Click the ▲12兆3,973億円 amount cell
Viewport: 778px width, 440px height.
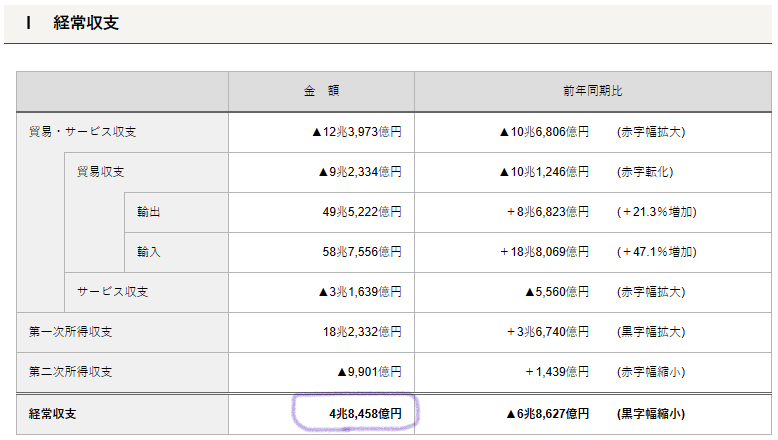pyautogui.click(x=356, y=132)
